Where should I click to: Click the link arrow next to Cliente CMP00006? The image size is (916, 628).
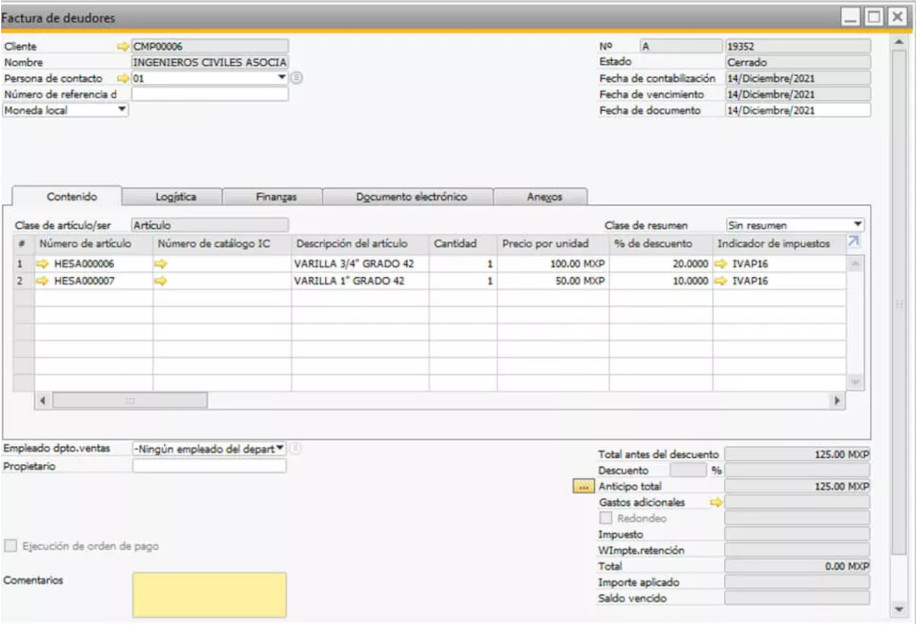pyautogui.click(x=123, y=46)
